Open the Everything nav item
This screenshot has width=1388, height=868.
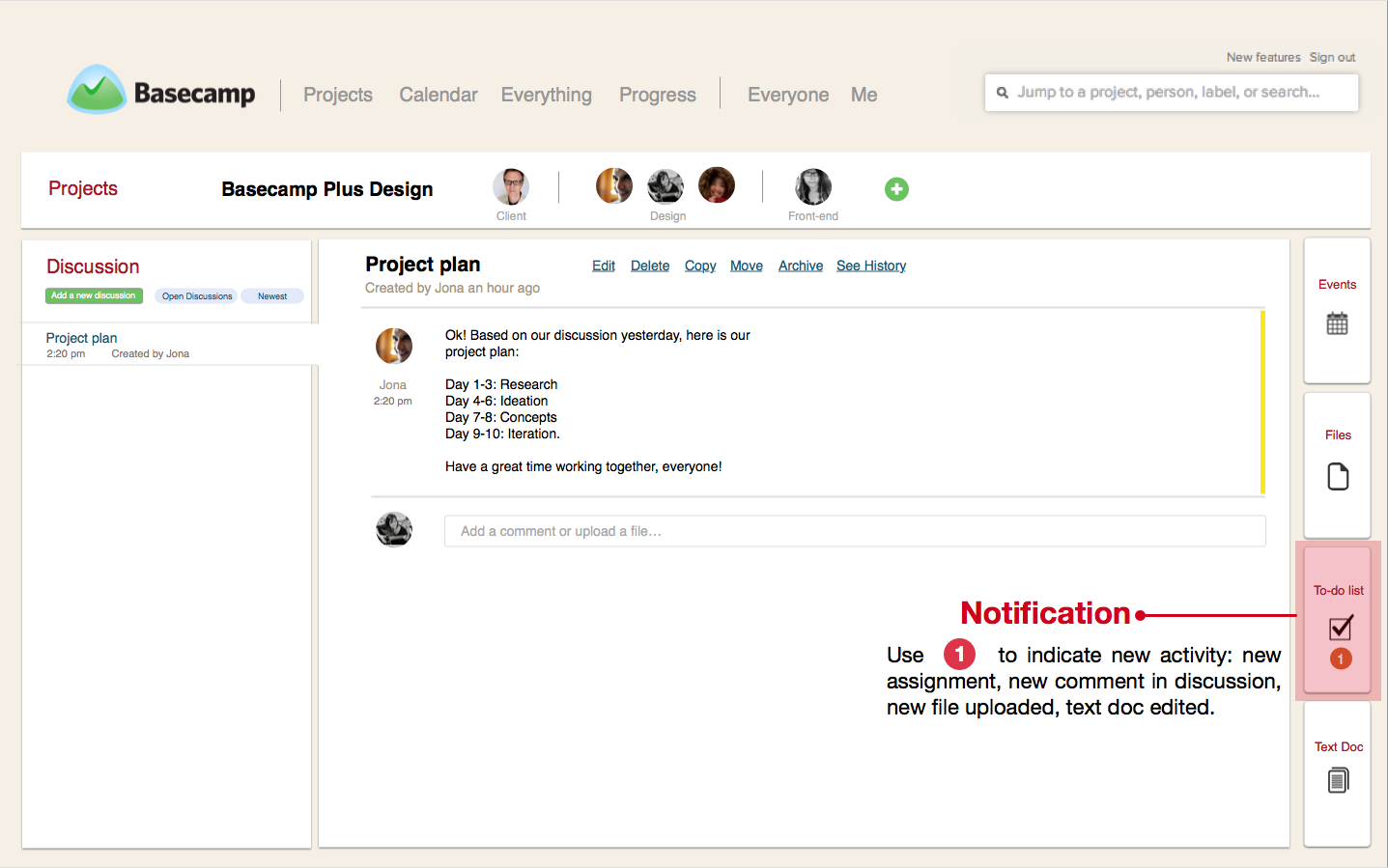547,95
